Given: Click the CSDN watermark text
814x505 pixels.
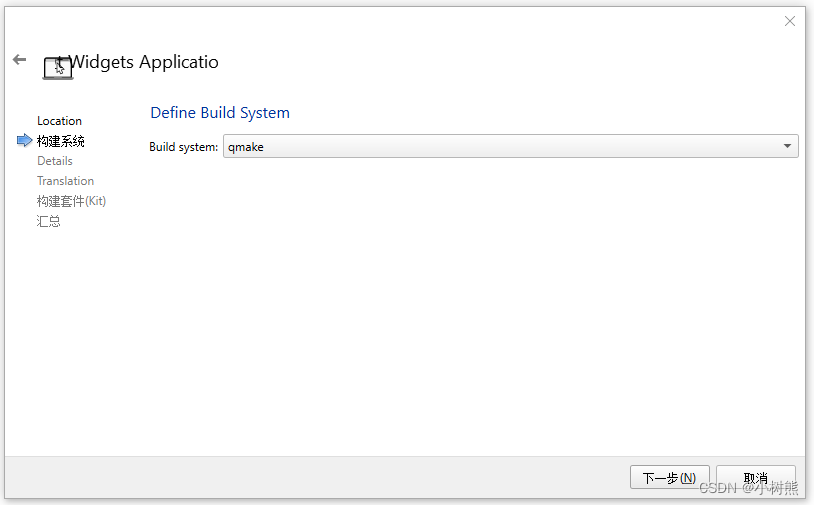Looking at the screenshot, I should coord(748,488).
